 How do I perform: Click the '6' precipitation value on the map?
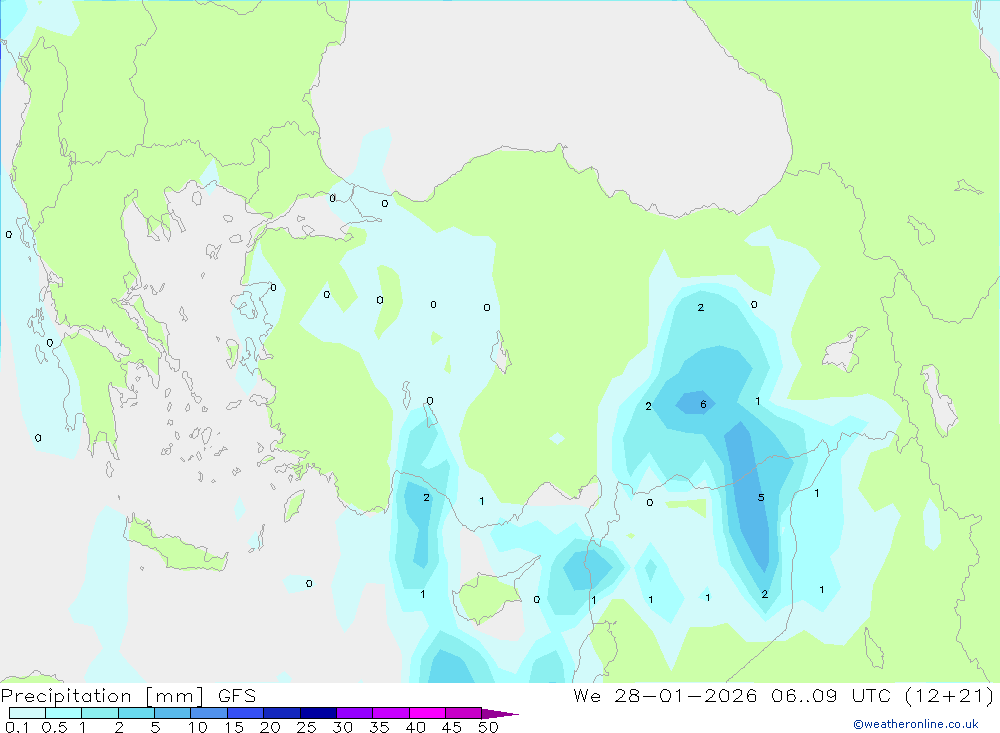(703, 404)
